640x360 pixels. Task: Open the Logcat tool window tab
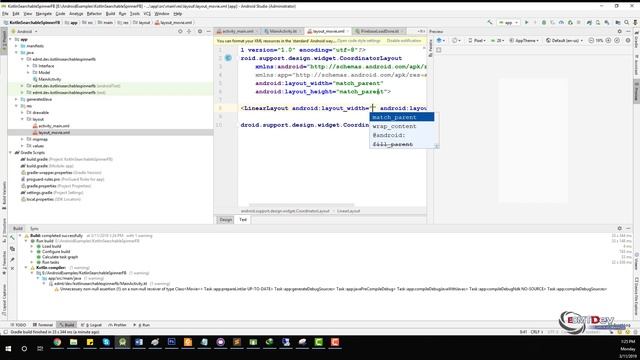(x=91, y=325)
